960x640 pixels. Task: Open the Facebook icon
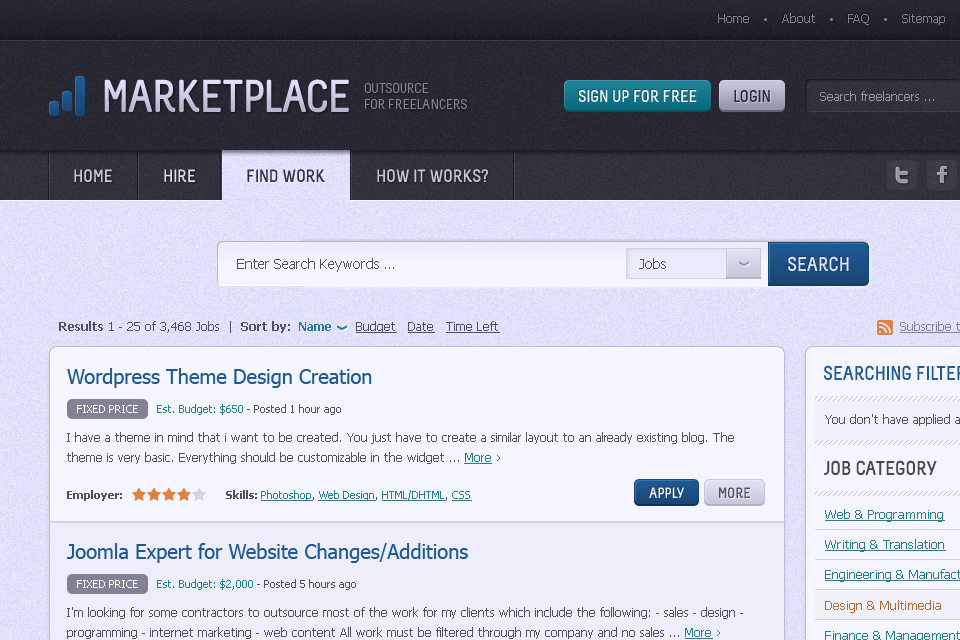pyautogui.click(x=941, y=175)
